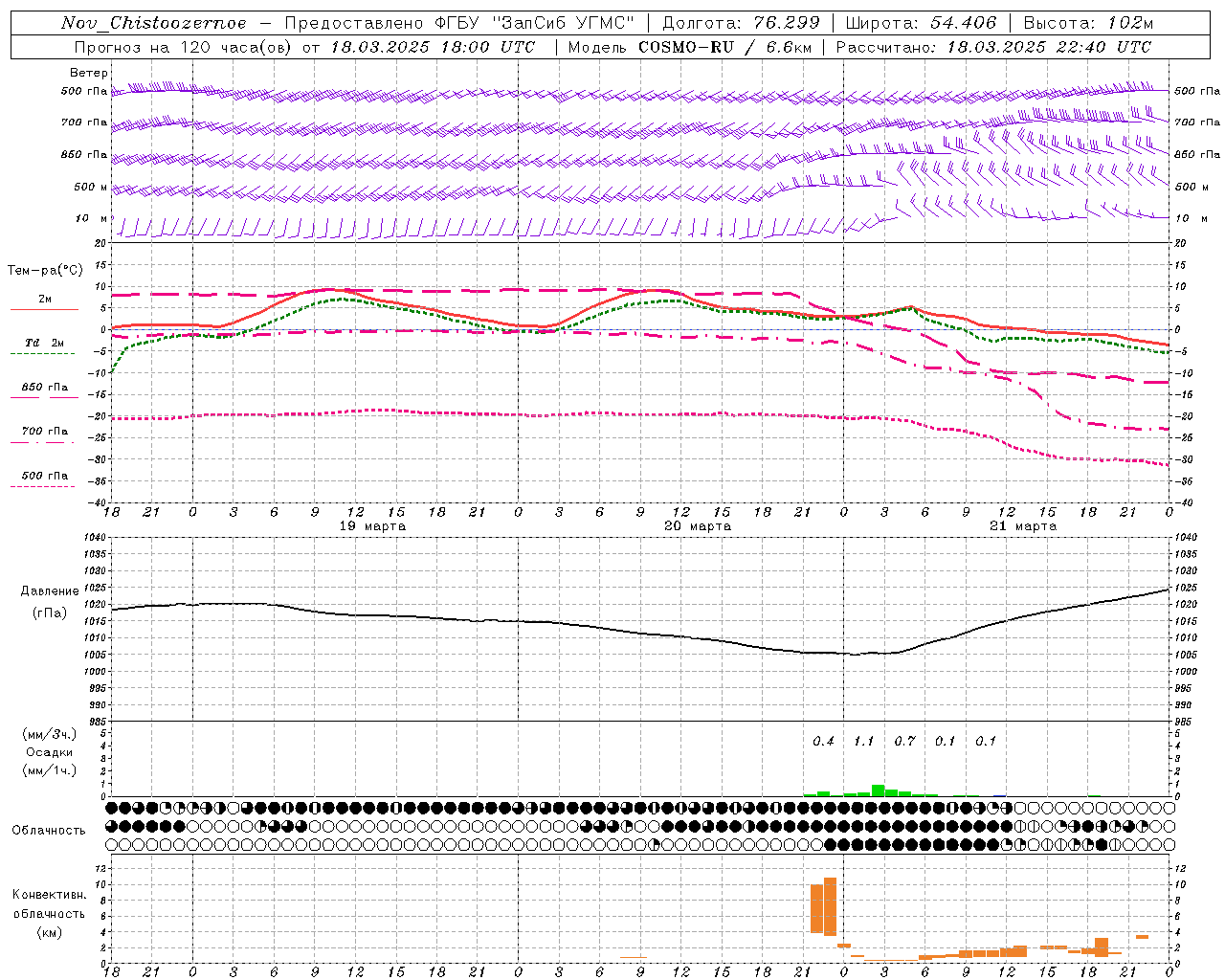Screen dimensions: 1225x980
Task: Click the Рассчитано 22:40 UTC timestamp
Action: coord(993,47)
